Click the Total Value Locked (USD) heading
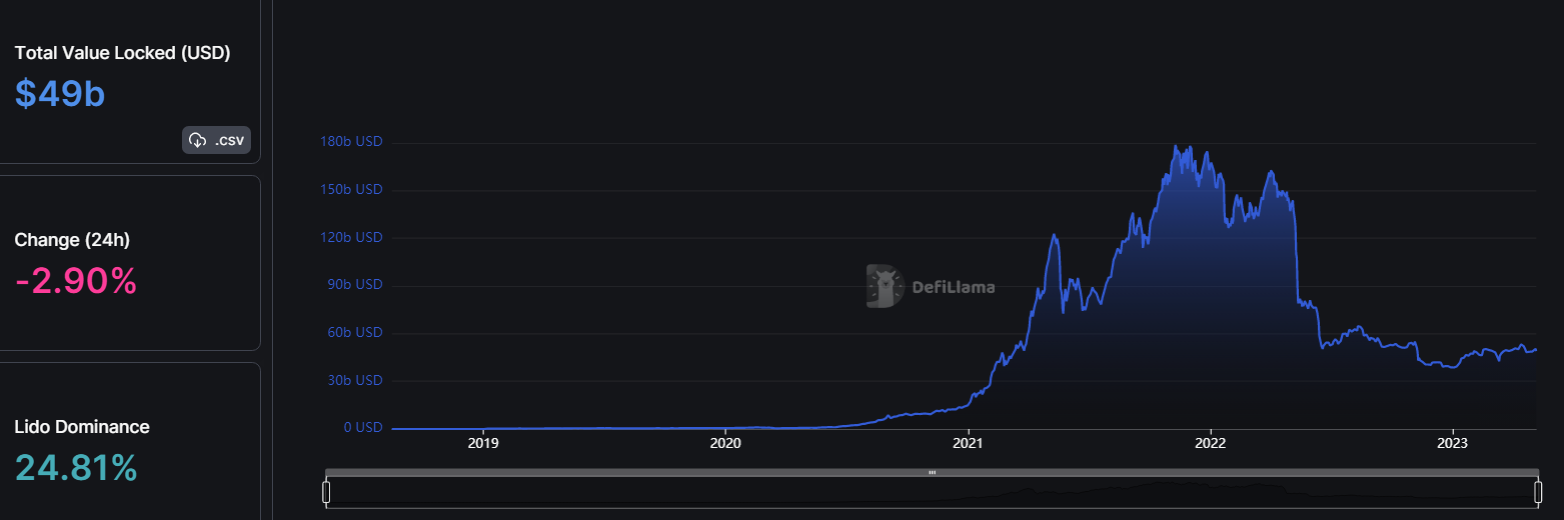Viewport: 1564px width, 520px height. [122, 53]
